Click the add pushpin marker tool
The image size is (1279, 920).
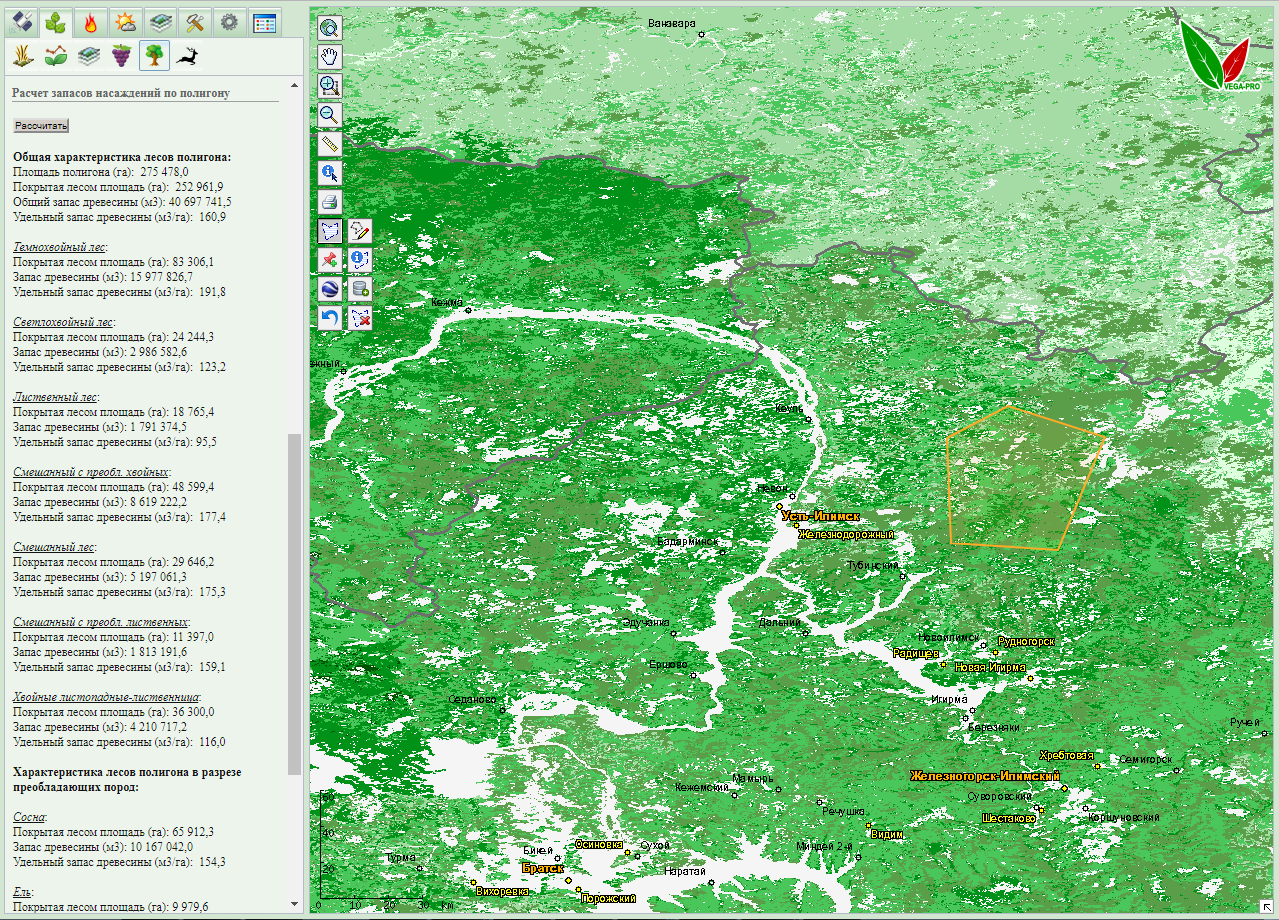329,260
